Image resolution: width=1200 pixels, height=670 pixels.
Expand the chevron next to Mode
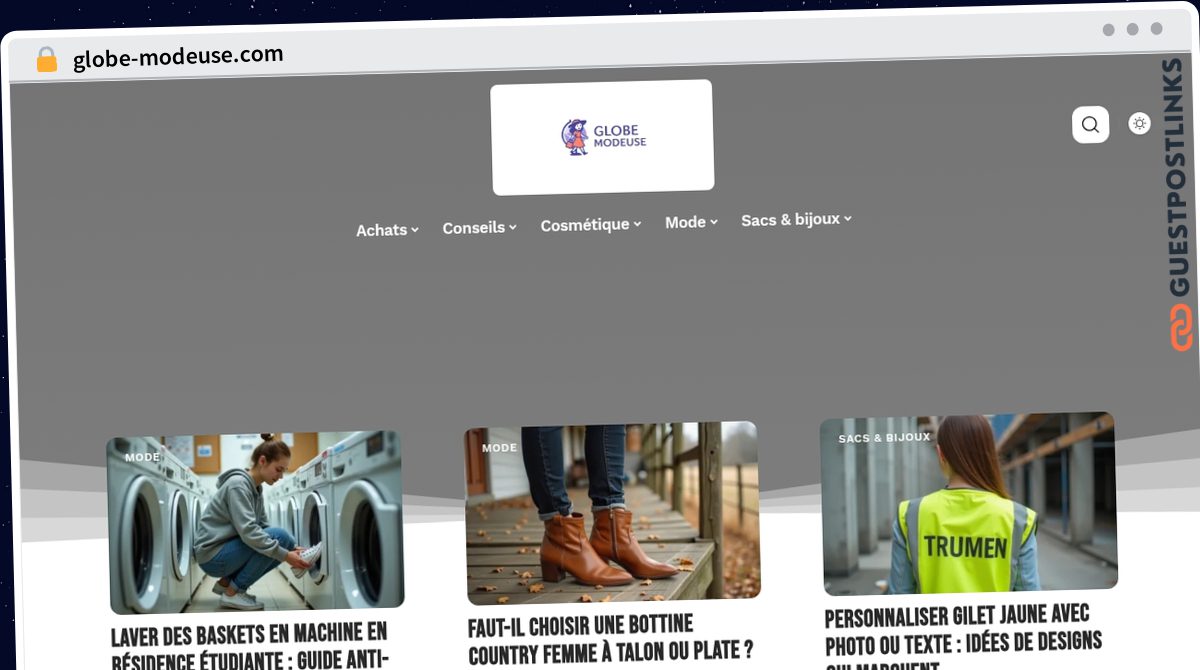coord(714,222)
